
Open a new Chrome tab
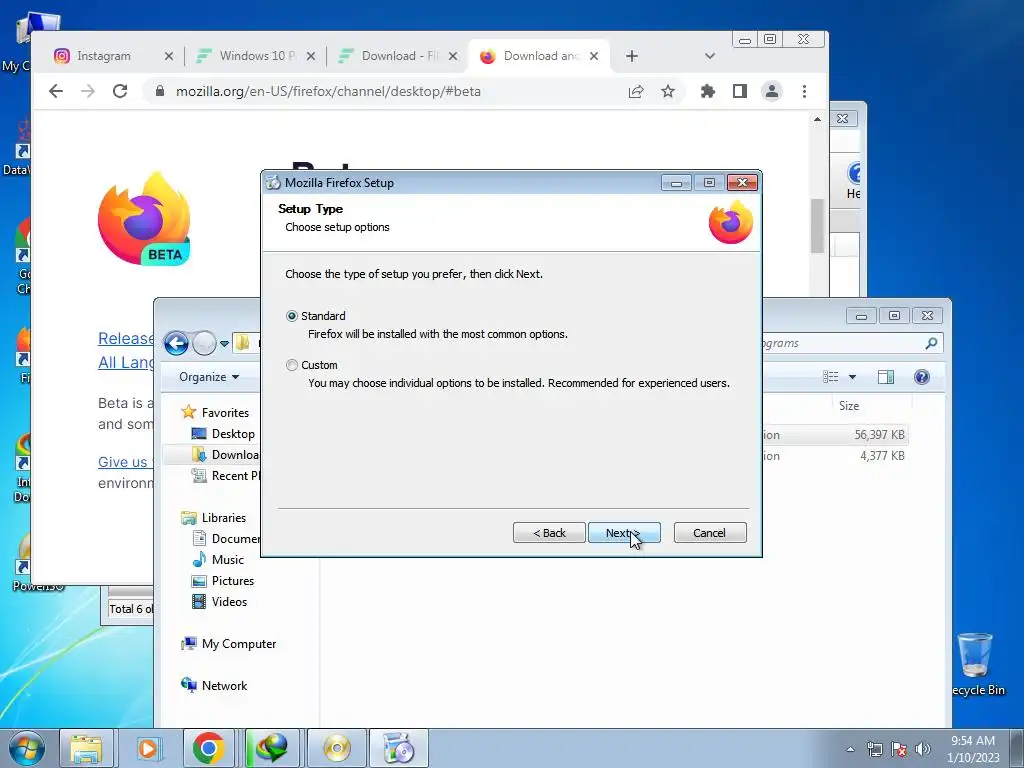631,56
